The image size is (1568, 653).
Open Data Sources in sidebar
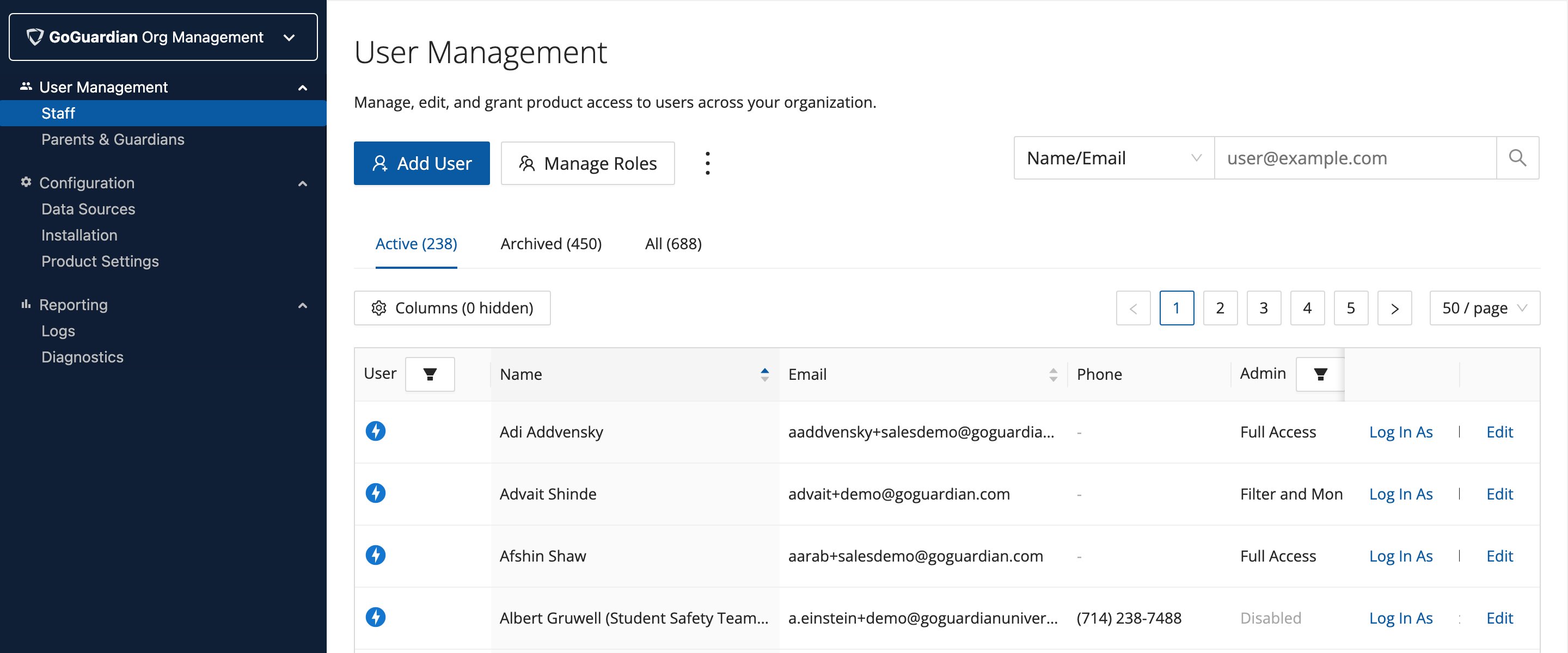pos(88,209)
